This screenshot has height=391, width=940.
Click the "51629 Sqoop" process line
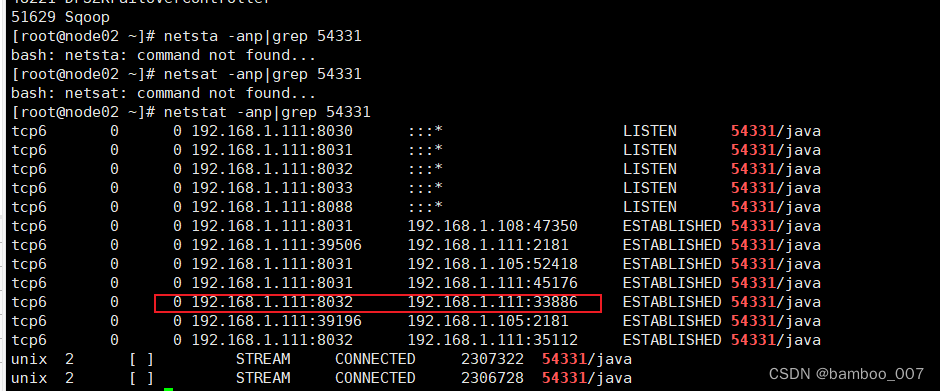coord(61,17)
